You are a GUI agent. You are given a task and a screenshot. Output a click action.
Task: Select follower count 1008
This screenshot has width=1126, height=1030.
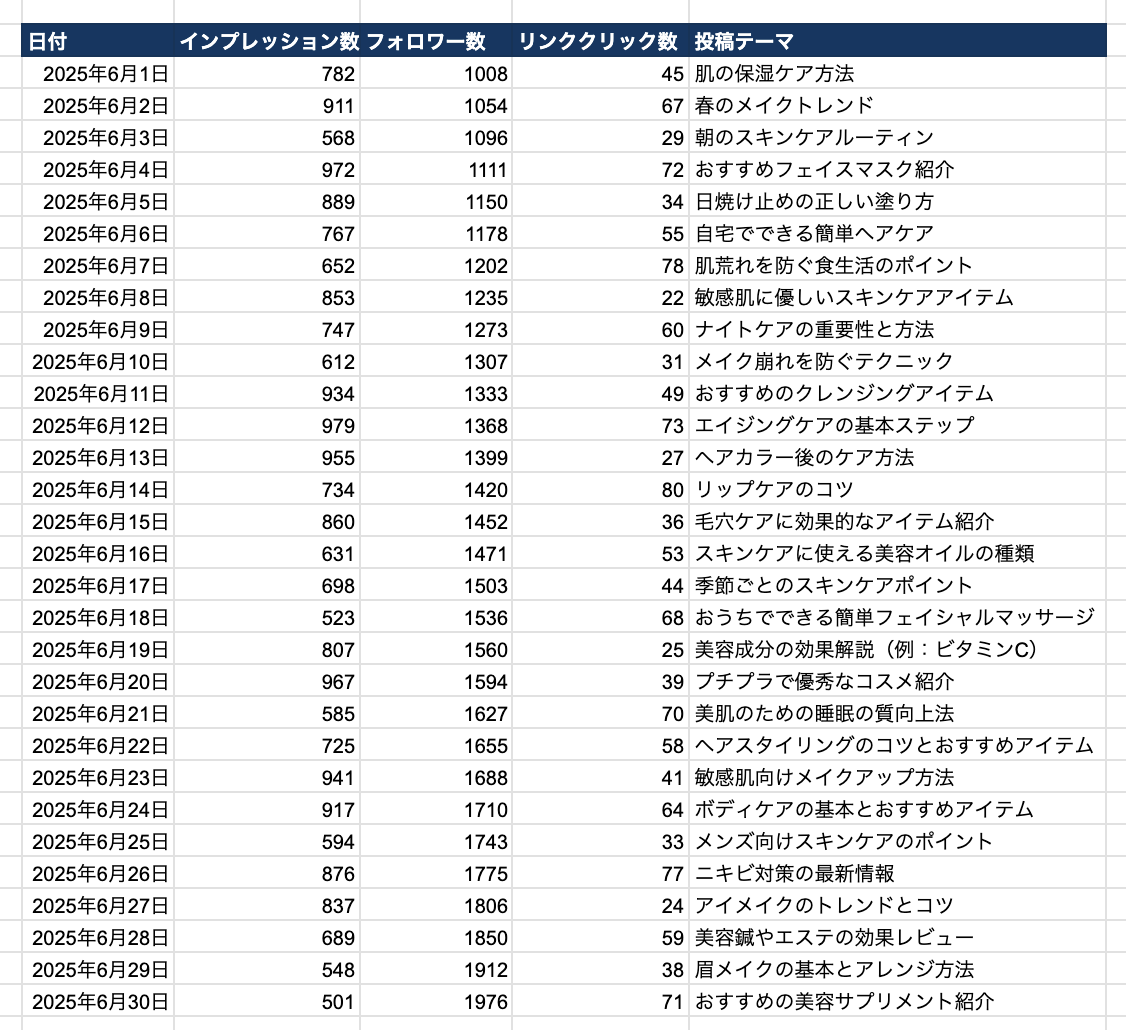coord(436,73)
